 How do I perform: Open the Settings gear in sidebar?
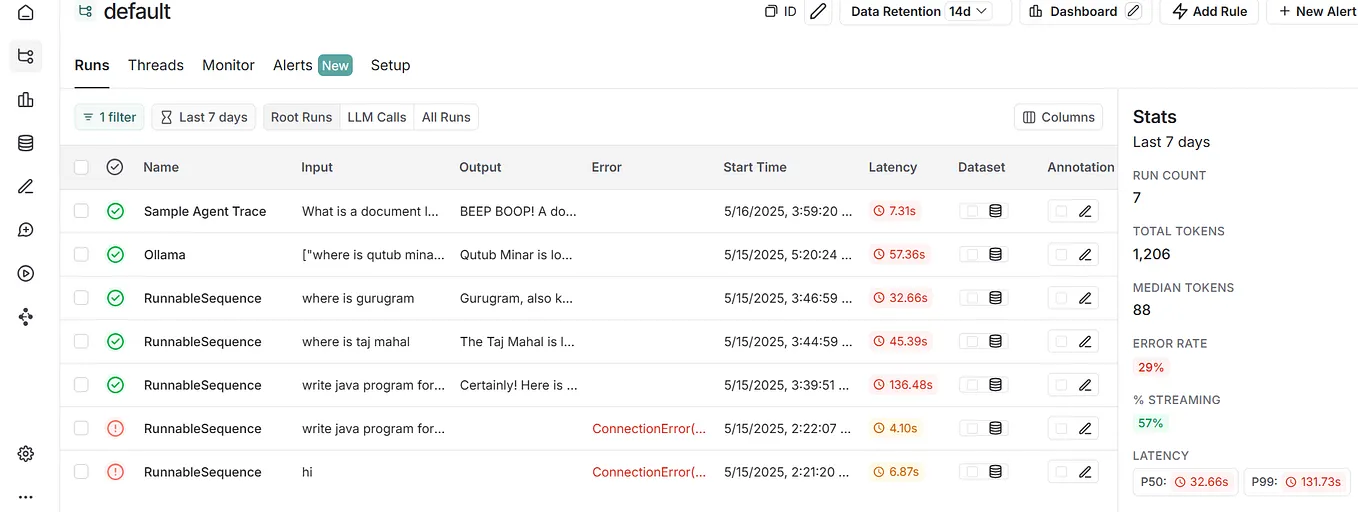point(26,453)
